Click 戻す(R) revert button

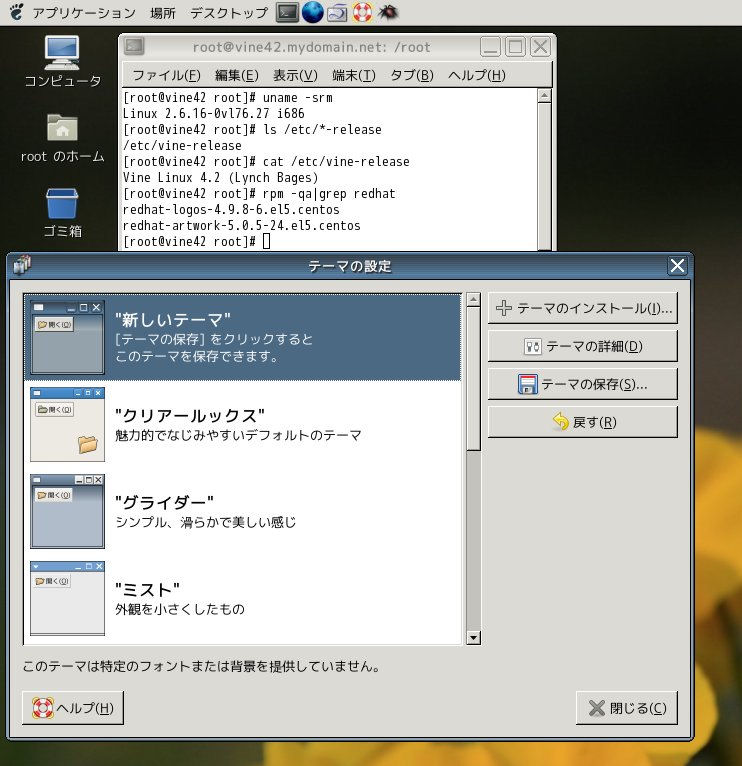click(583, 422)
